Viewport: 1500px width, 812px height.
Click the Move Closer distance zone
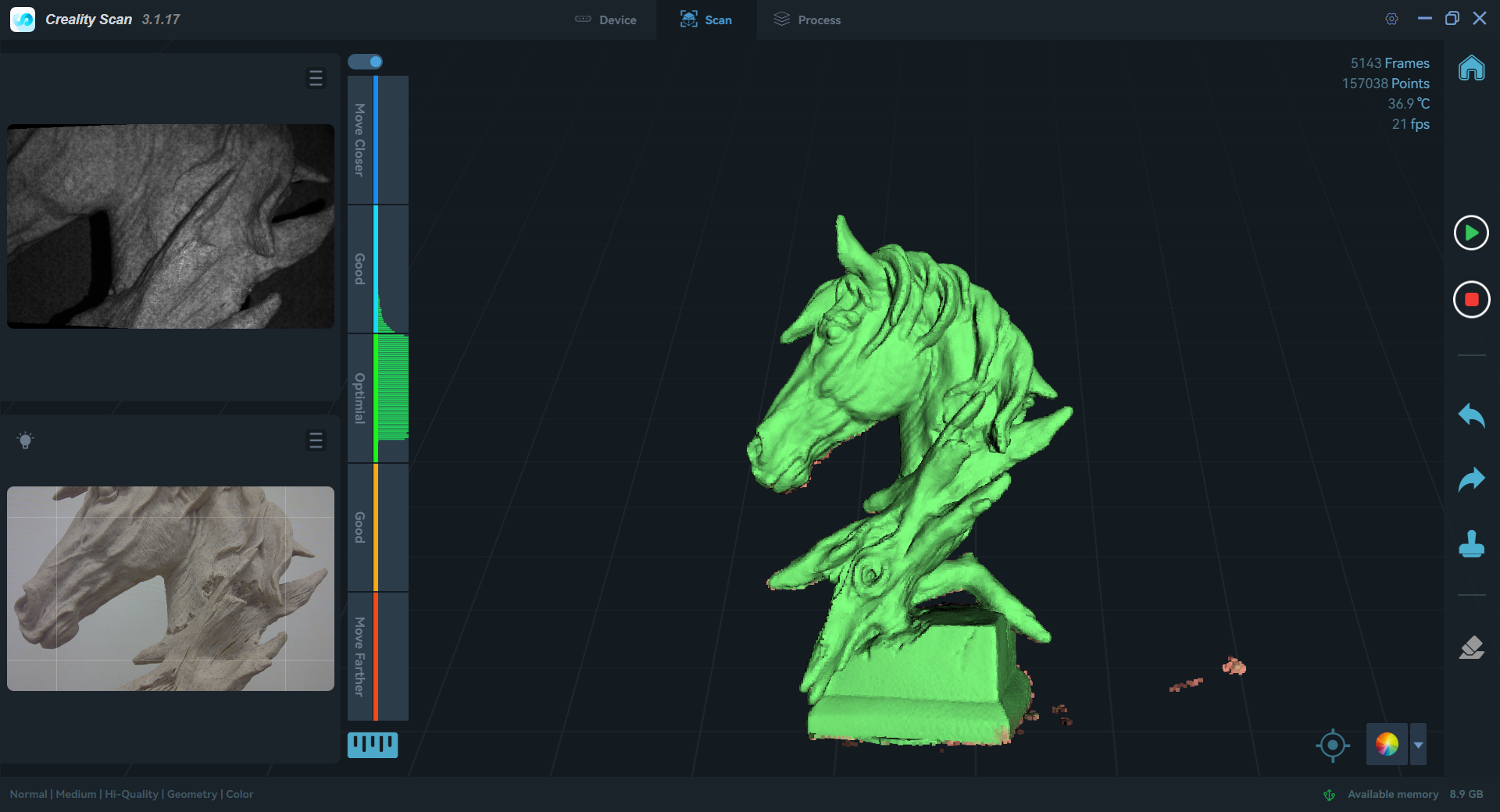[378, 140]
